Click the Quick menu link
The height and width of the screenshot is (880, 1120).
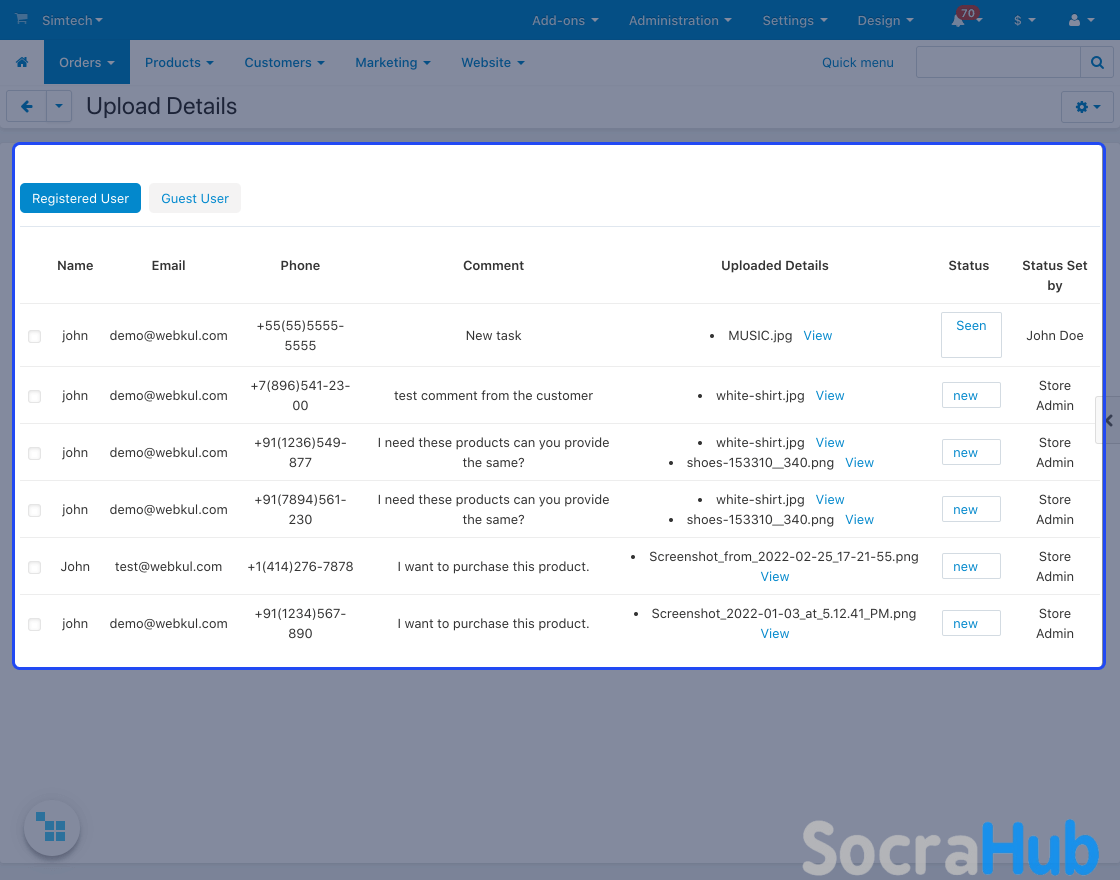[857, 62]
